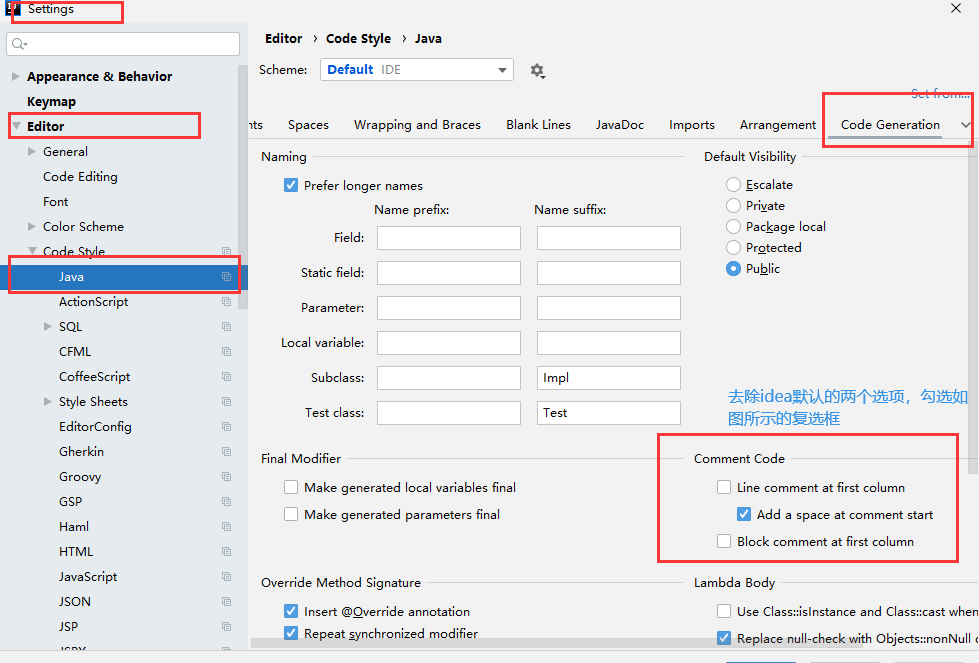979x663 pixels.
Task: Open the Arrangement tab
Action: (x=778, y=125)
